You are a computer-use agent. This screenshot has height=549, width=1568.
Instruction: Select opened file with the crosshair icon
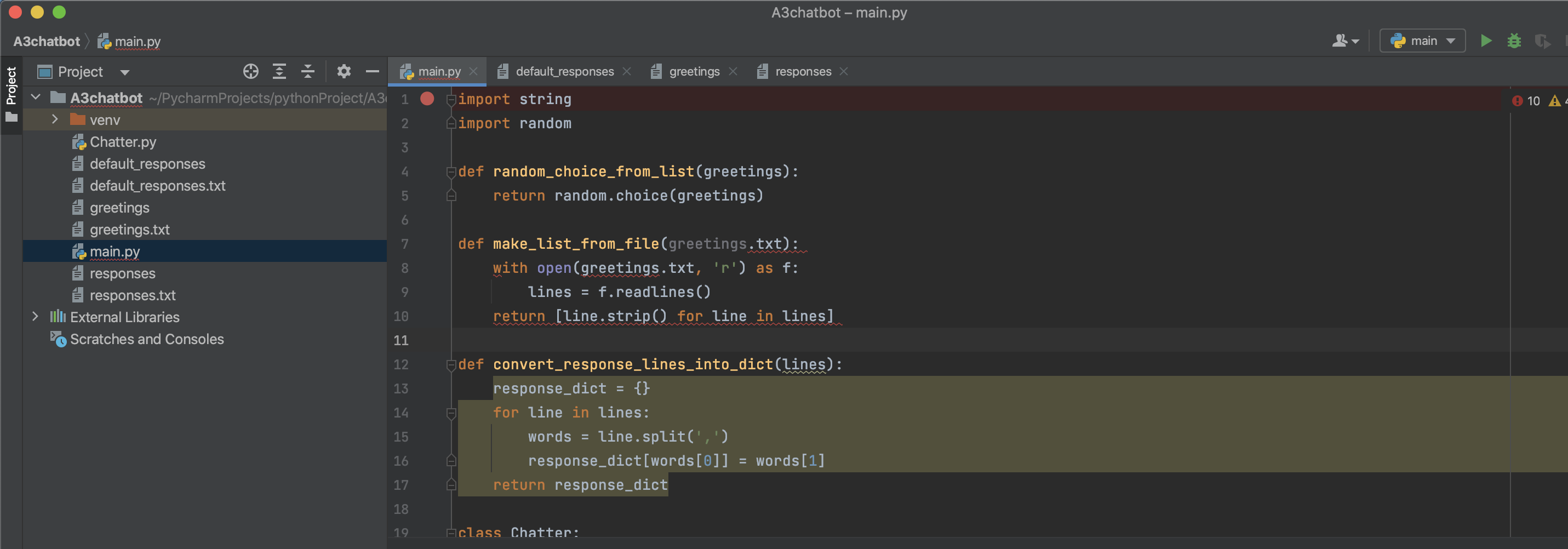click(251, 71)
